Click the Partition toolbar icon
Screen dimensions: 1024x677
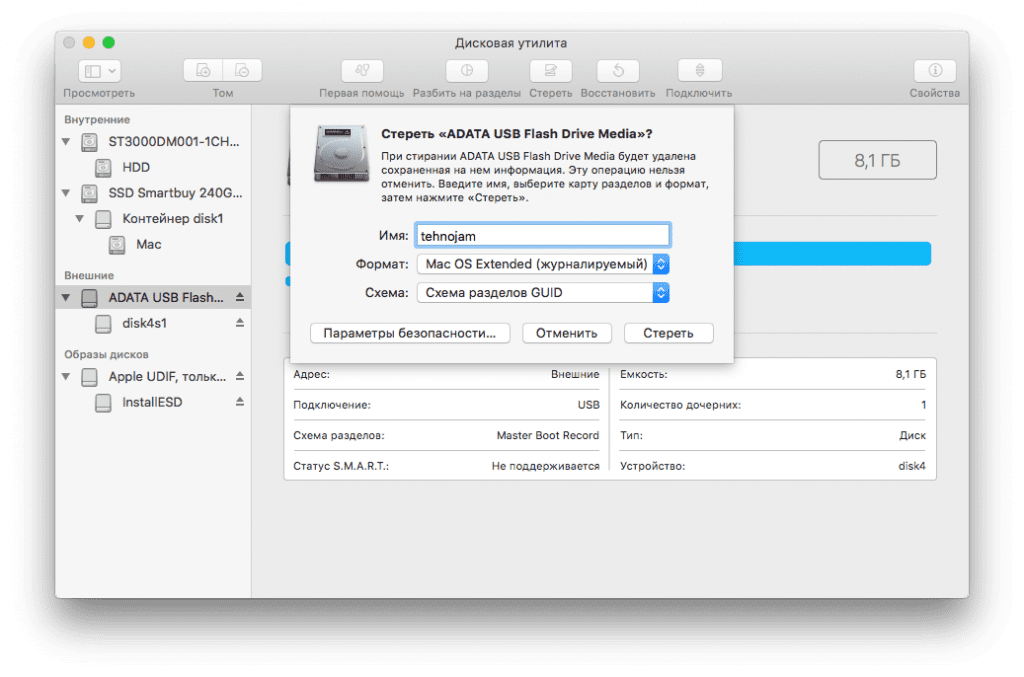point(467,71)
